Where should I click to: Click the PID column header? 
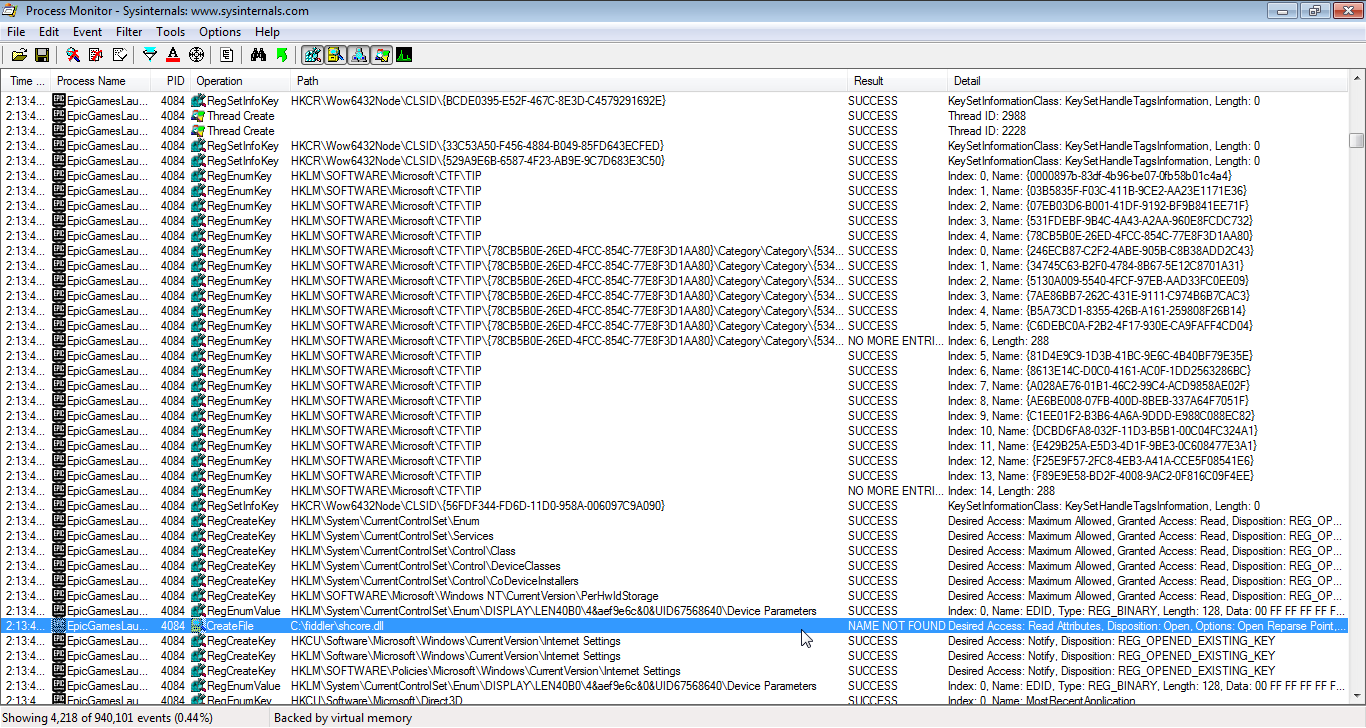[171, 81]
